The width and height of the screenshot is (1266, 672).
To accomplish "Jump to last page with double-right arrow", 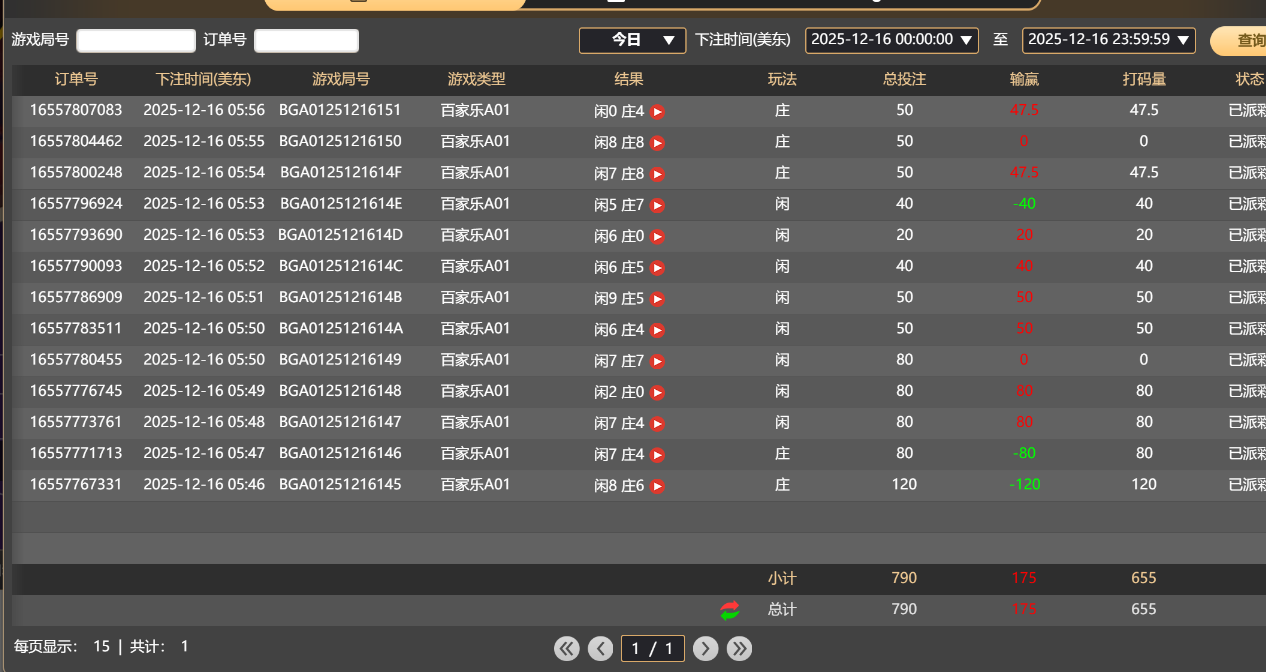I will (739, 648).
